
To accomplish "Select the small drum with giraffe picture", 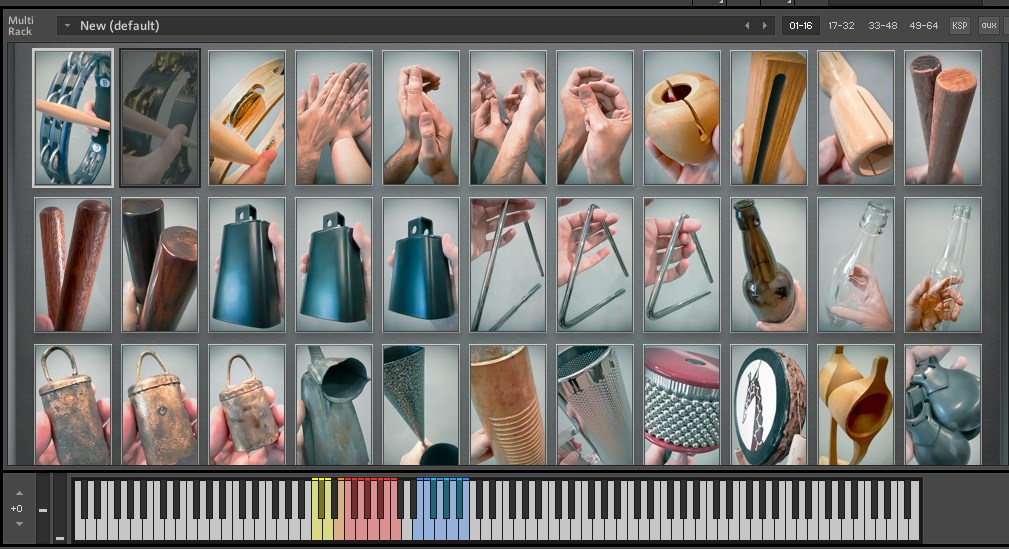I will [769, 405].
